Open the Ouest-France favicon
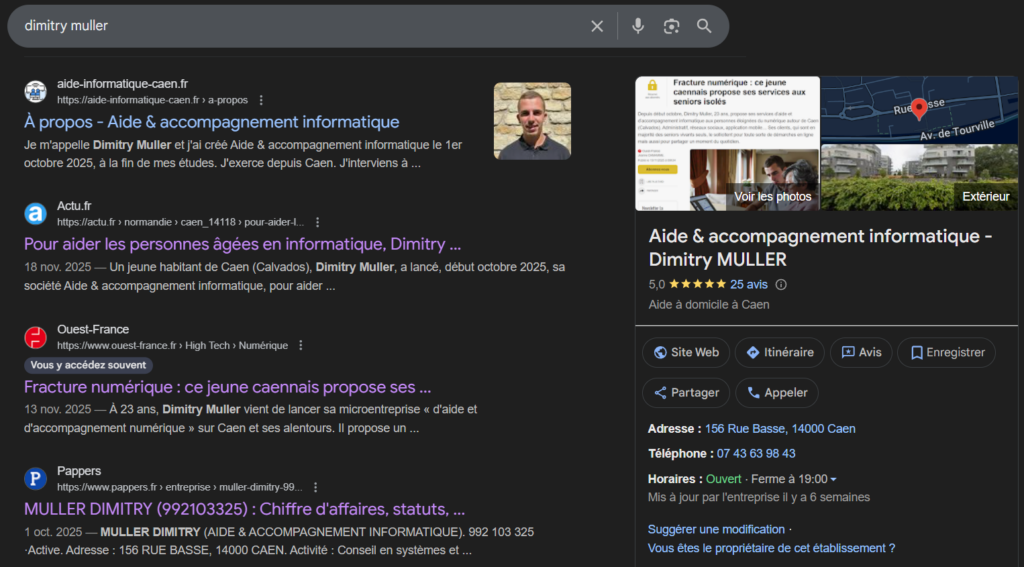Viewport: 1024px width, 567px height. pyautogui.click(x=35, y=337)
